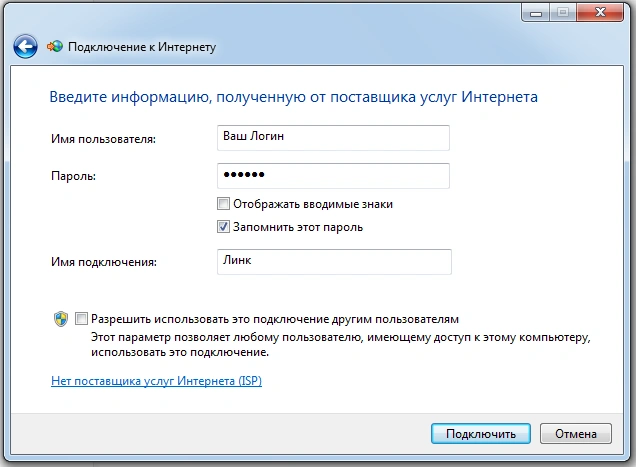Click the 'Имя пользователя:' label

point(102,138)
